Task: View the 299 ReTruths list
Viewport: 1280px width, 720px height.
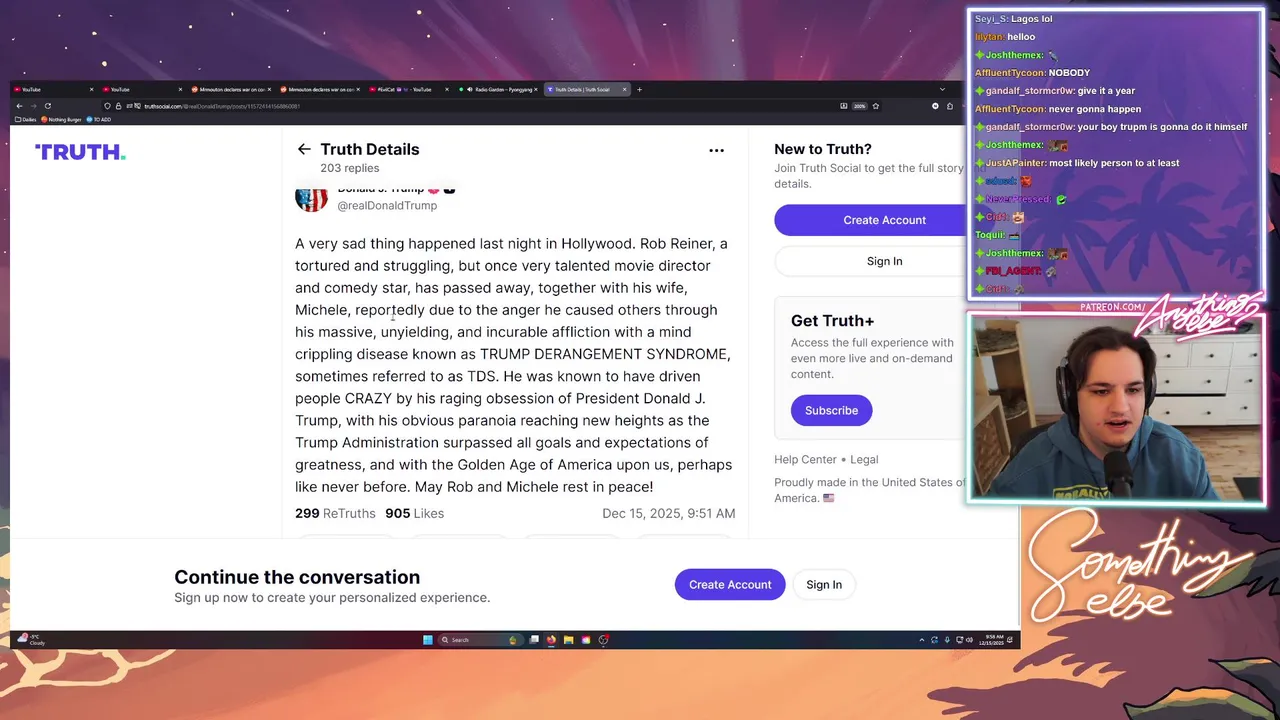Action: pyautogui.click(x=335, y=513)
